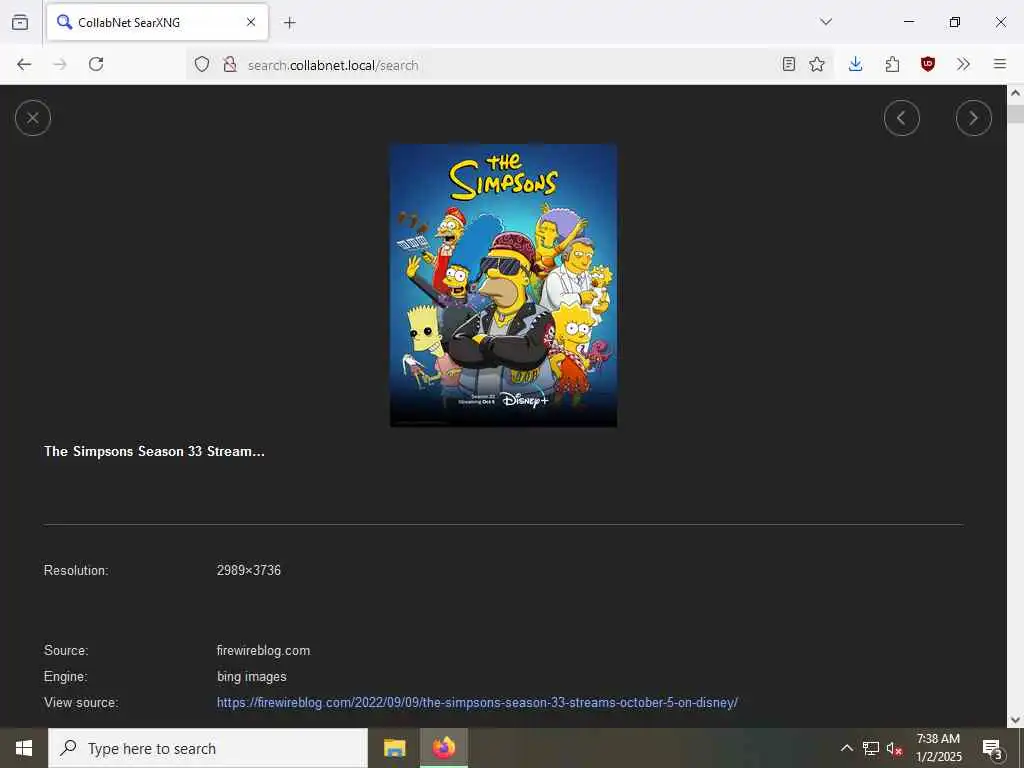Show the previous image result

pyautogui.click(x=901, y=118)
